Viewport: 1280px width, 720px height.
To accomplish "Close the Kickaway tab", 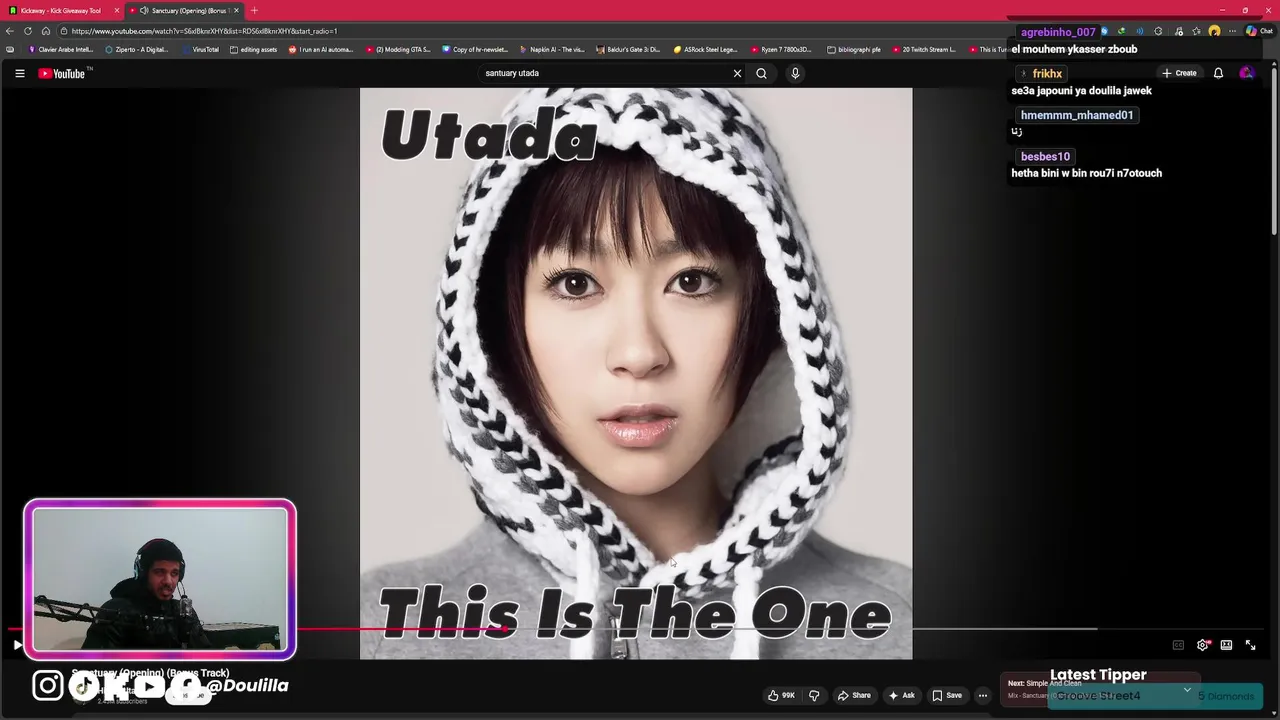I will [117, 10].
